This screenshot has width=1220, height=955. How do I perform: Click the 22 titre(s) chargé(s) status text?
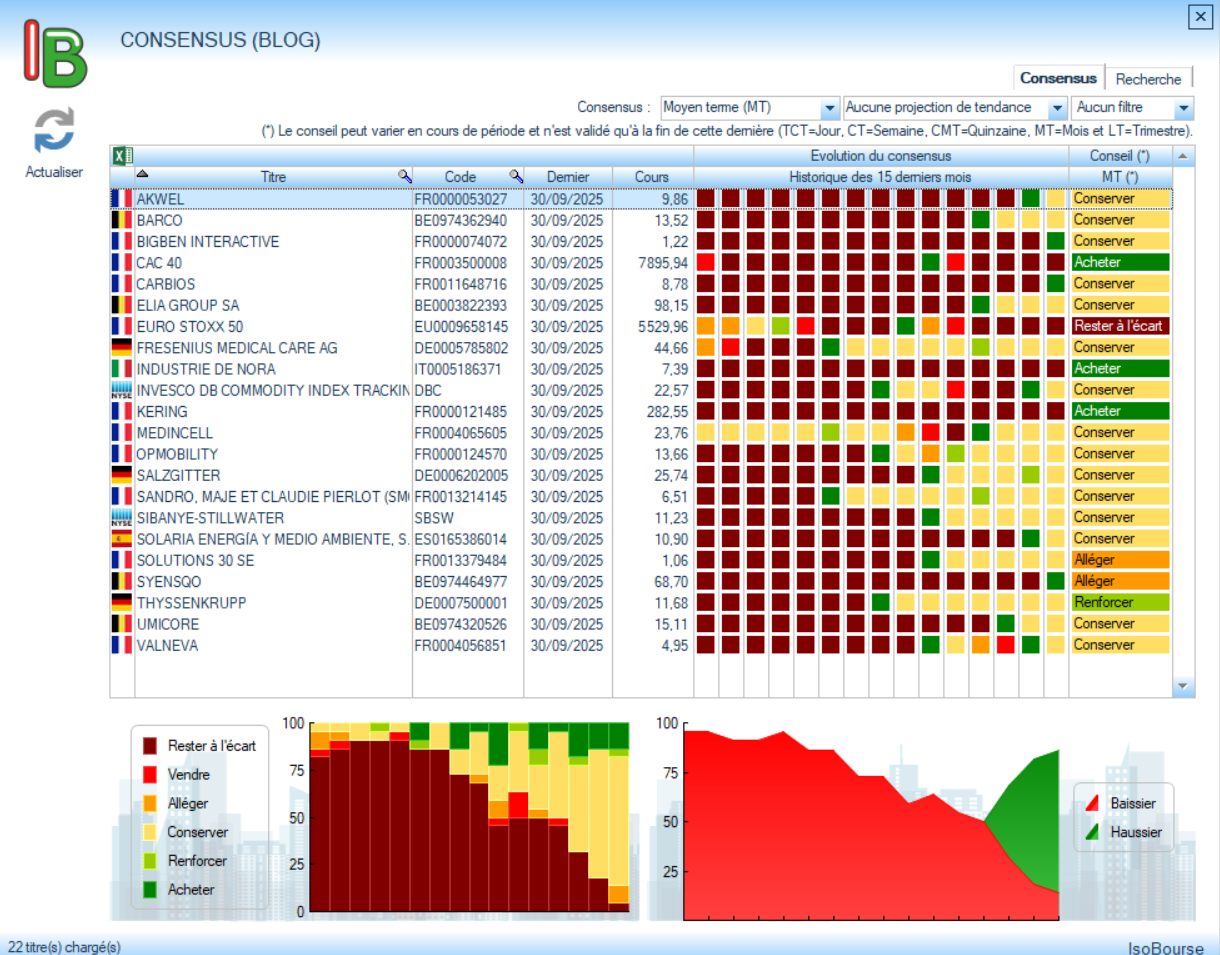click(x=64, y=945)
